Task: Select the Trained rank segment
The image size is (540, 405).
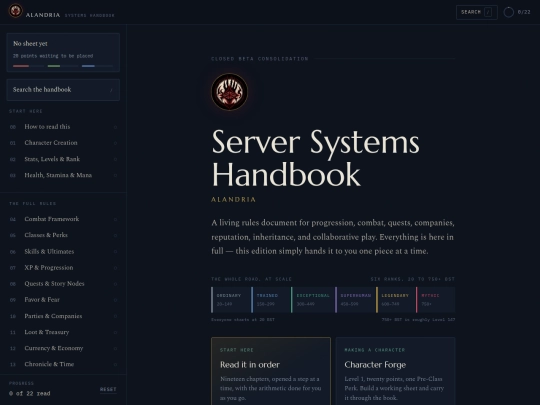Action: (271, 300)
